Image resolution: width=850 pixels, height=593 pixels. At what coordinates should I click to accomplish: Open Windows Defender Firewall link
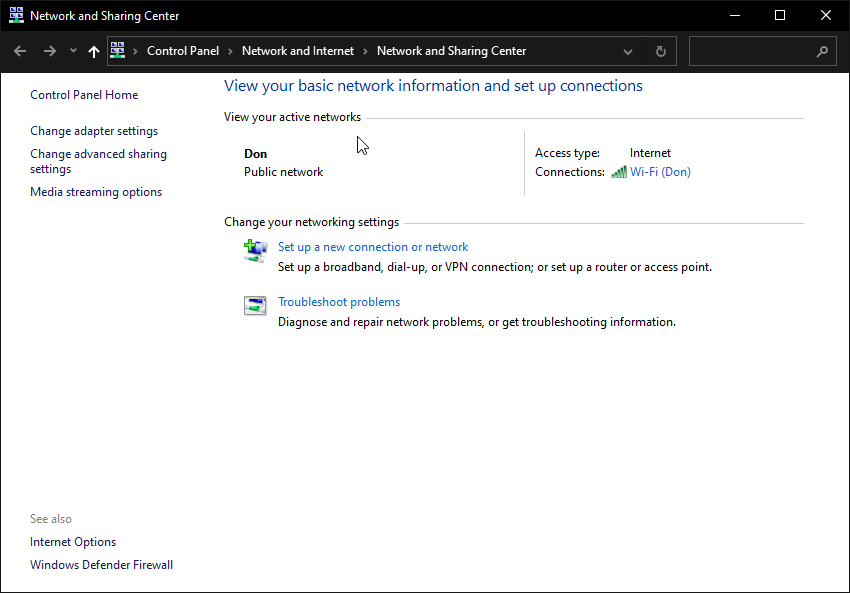click(x=101, y=565)
